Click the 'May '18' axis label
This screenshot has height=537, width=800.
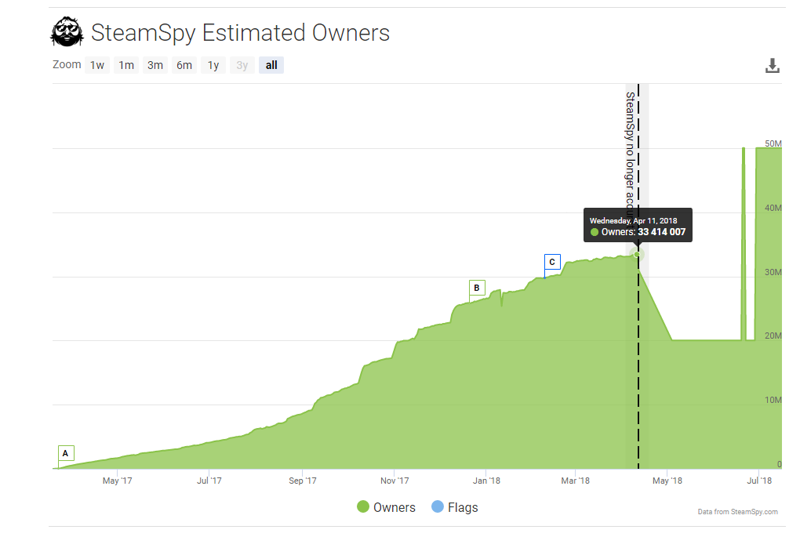pos(667,480)
